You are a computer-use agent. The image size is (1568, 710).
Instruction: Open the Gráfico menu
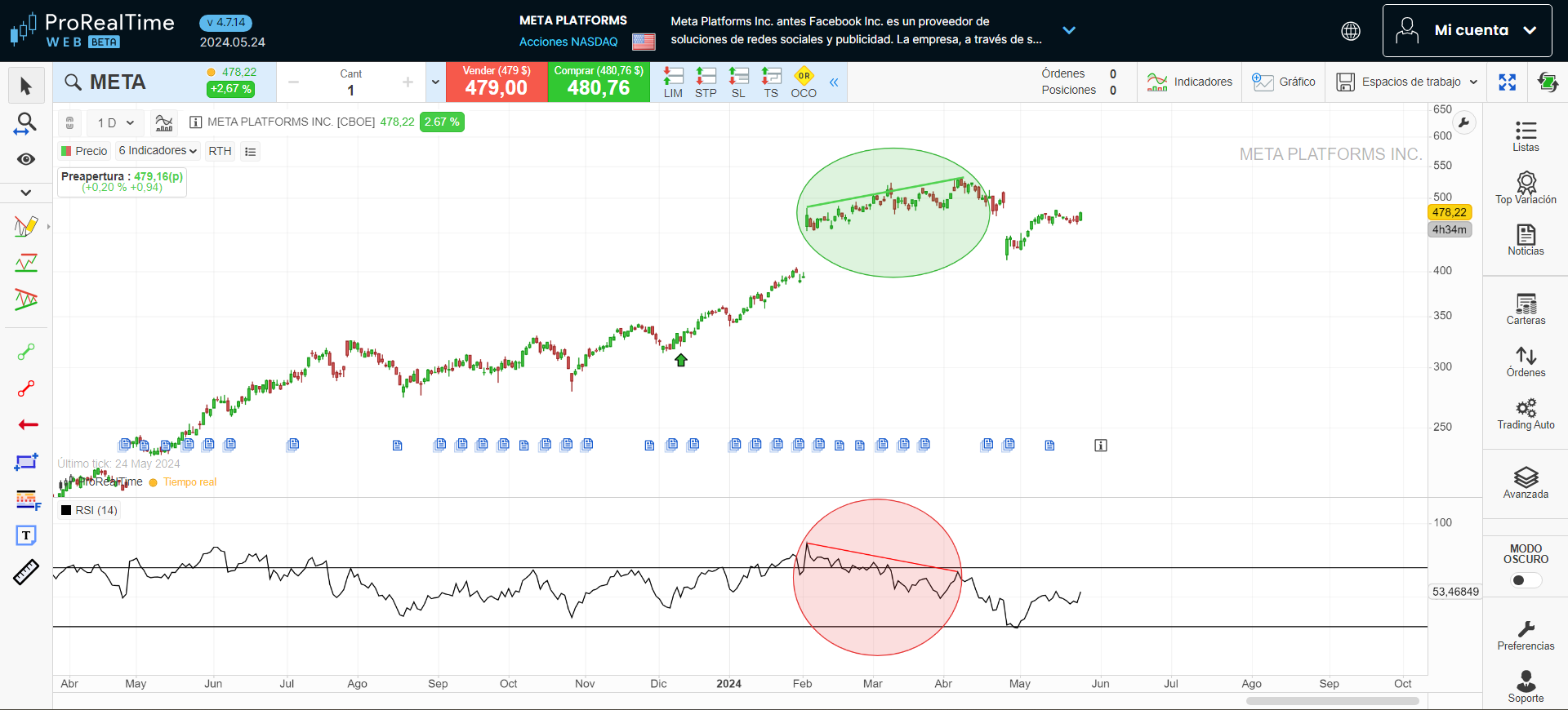[x=1284, y=82]
